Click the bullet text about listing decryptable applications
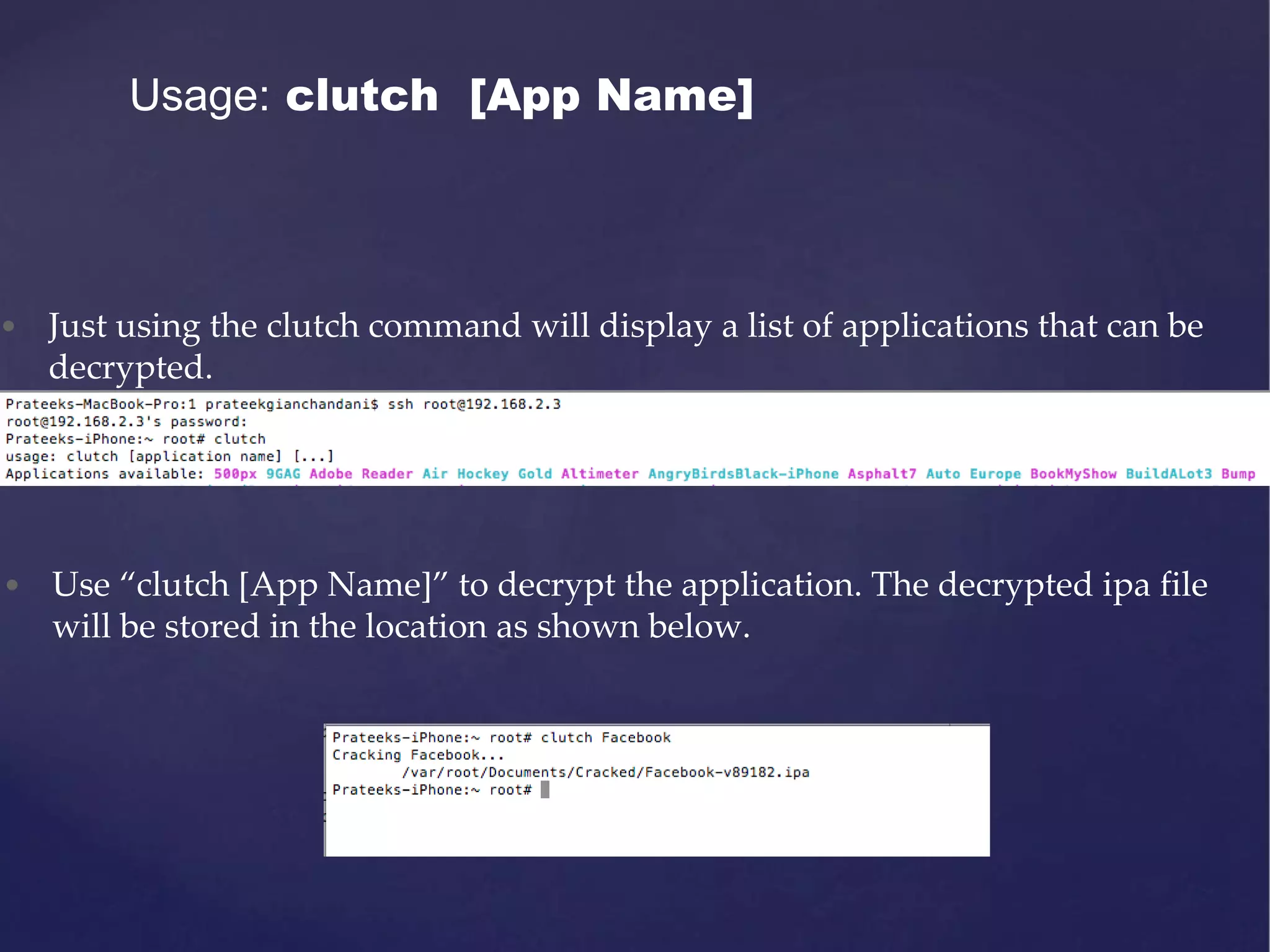Image resolution: width=1270 pixels, height=952 pixels. click(626, 346)
